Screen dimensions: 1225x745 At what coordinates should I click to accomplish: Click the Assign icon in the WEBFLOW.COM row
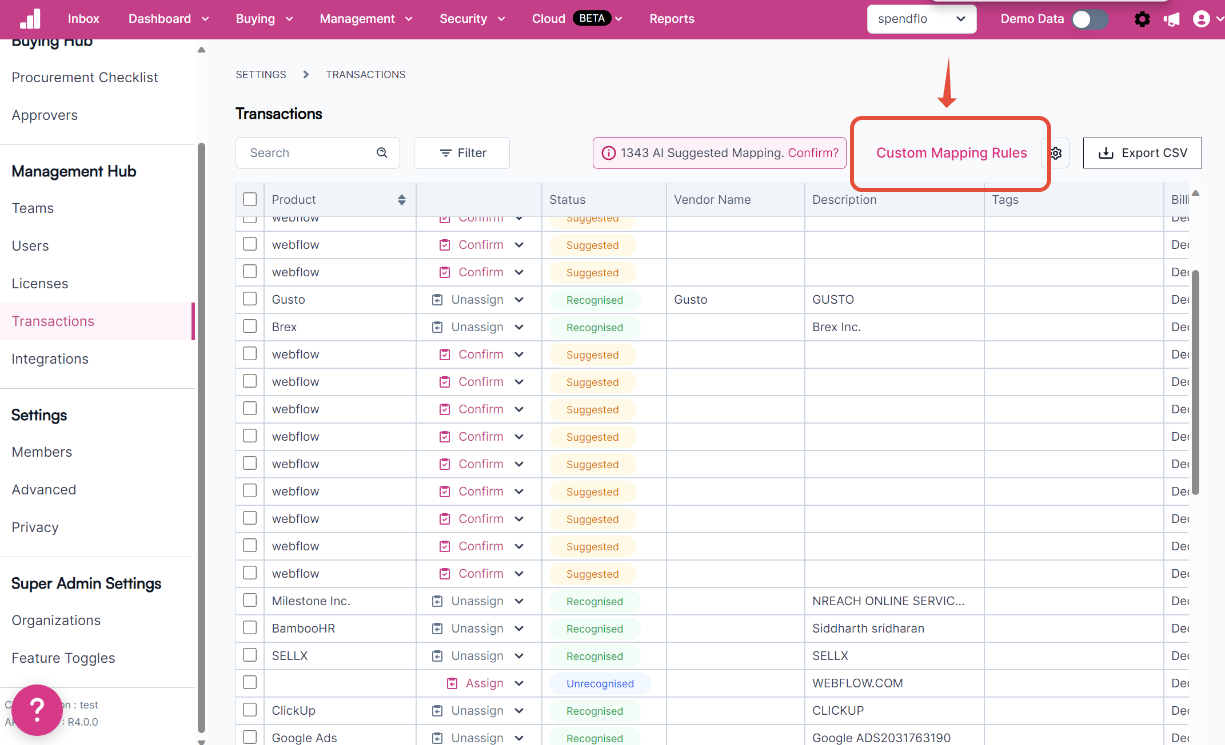click(452, 683)
